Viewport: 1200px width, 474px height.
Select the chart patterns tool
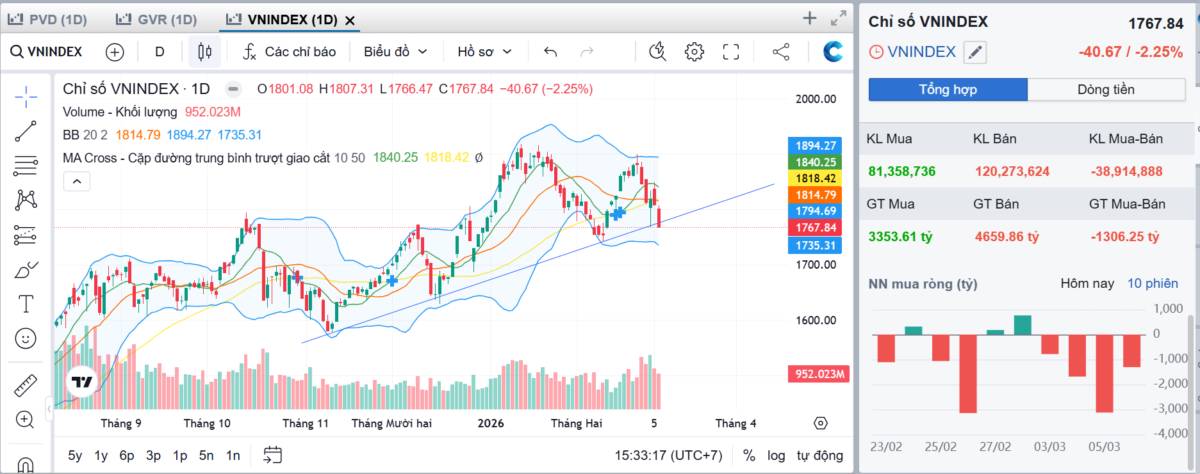click(x=26, y=200)
